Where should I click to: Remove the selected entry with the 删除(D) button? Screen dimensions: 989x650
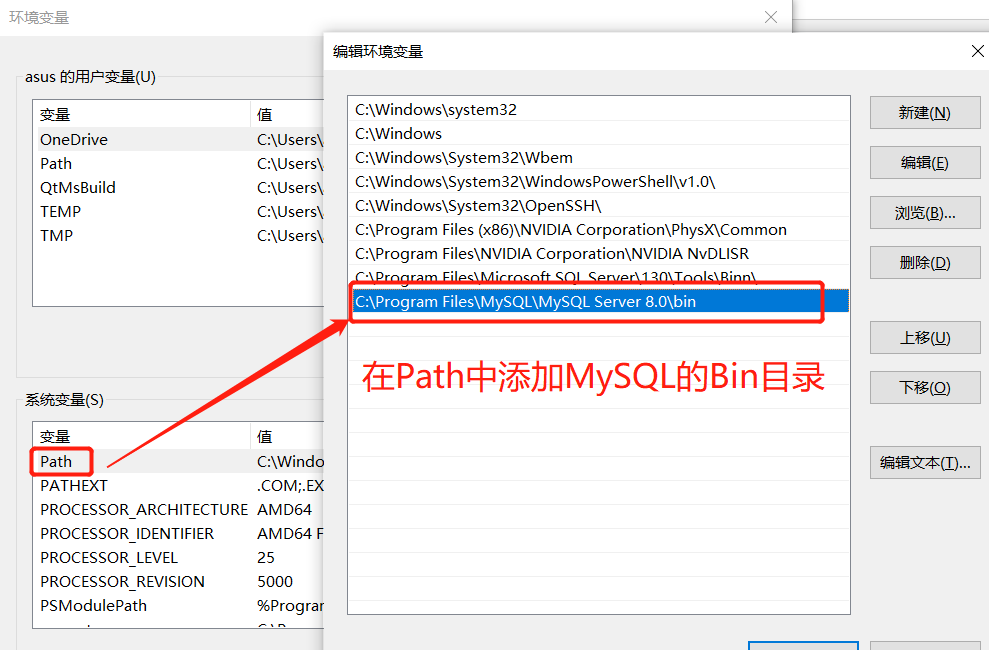(925, 262)
